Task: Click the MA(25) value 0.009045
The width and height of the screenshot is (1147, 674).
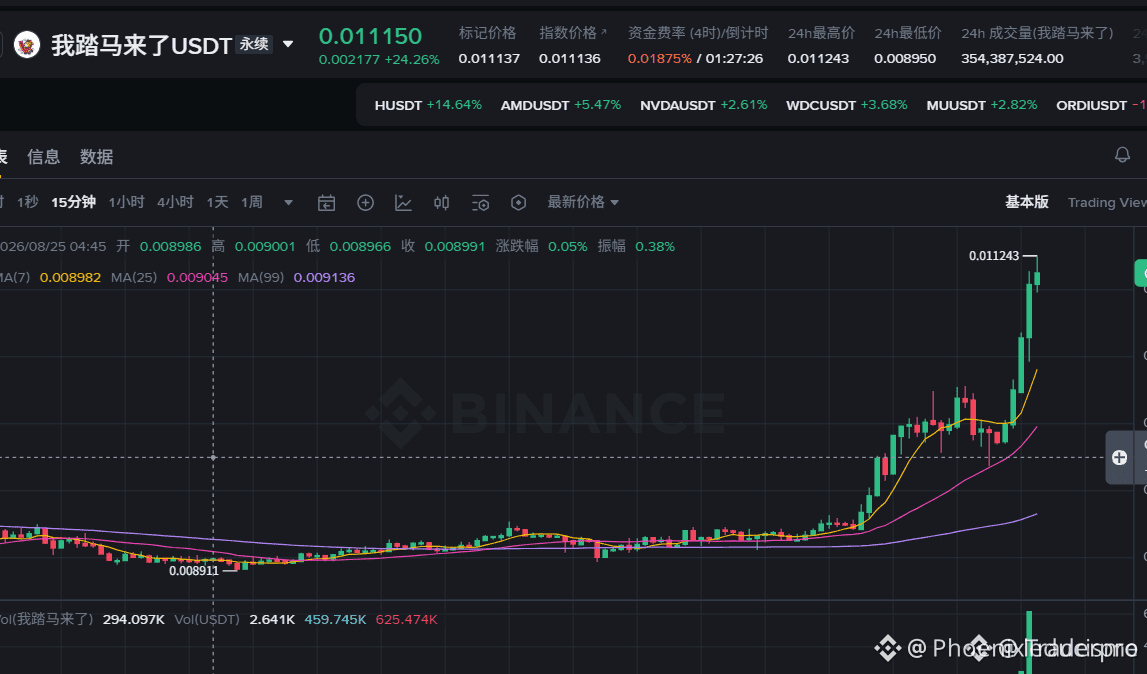Action: pos(197,277)
